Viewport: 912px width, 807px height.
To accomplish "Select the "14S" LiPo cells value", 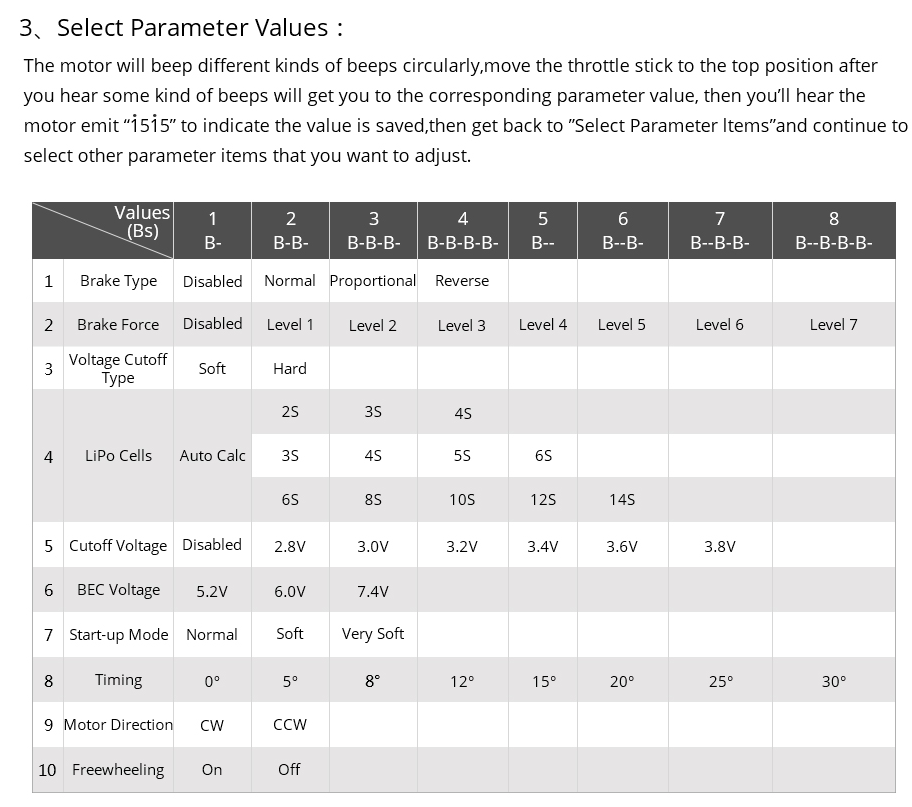I will [622, 499].
